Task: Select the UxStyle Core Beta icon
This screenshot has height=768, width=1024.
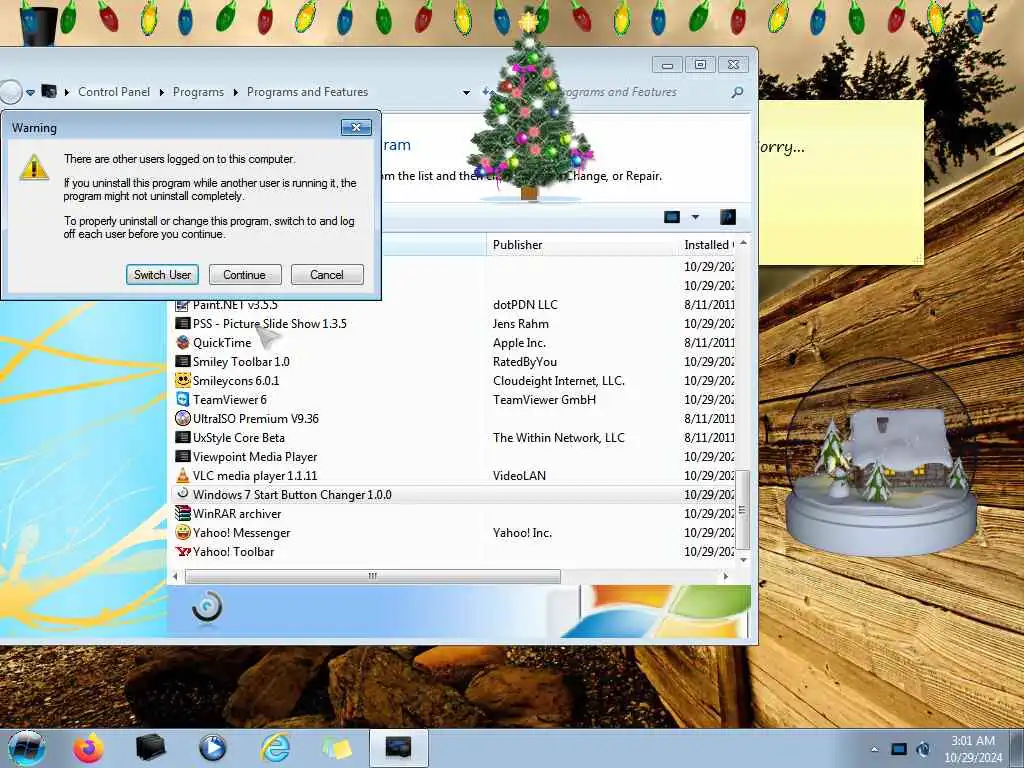Action: point(182,437)
